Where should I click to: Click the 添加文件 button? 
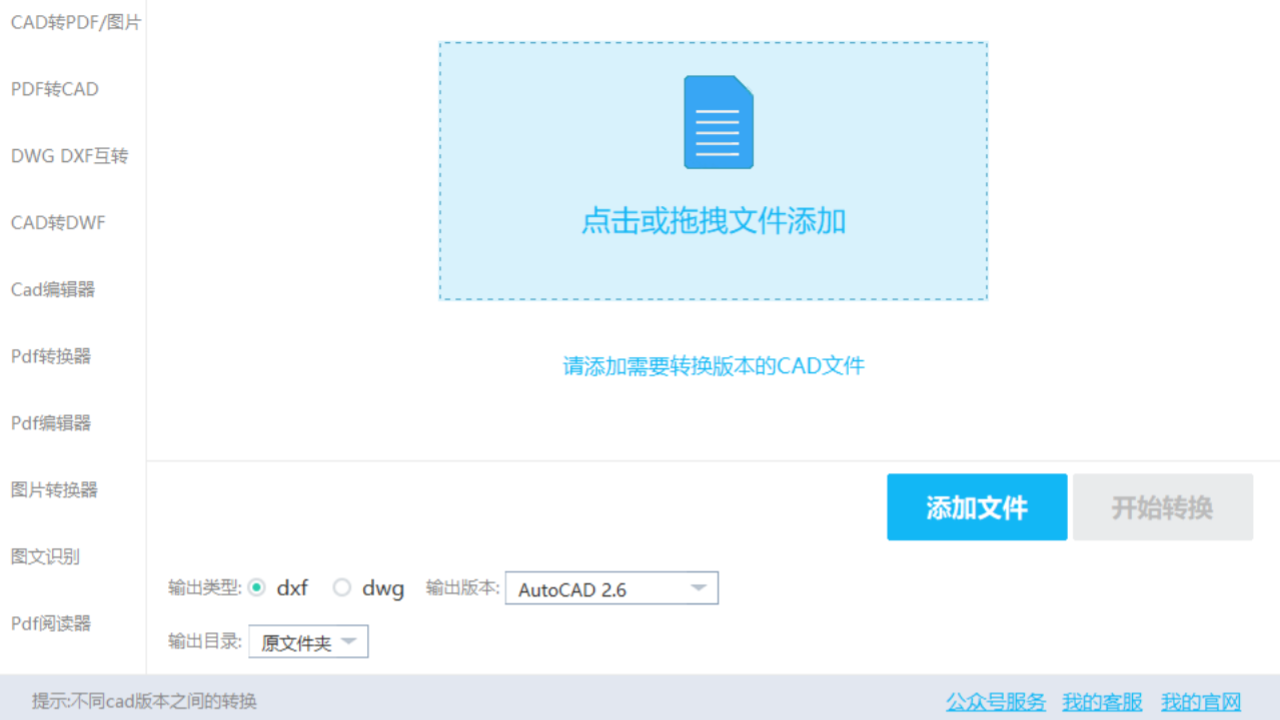[x=976, y=507]
